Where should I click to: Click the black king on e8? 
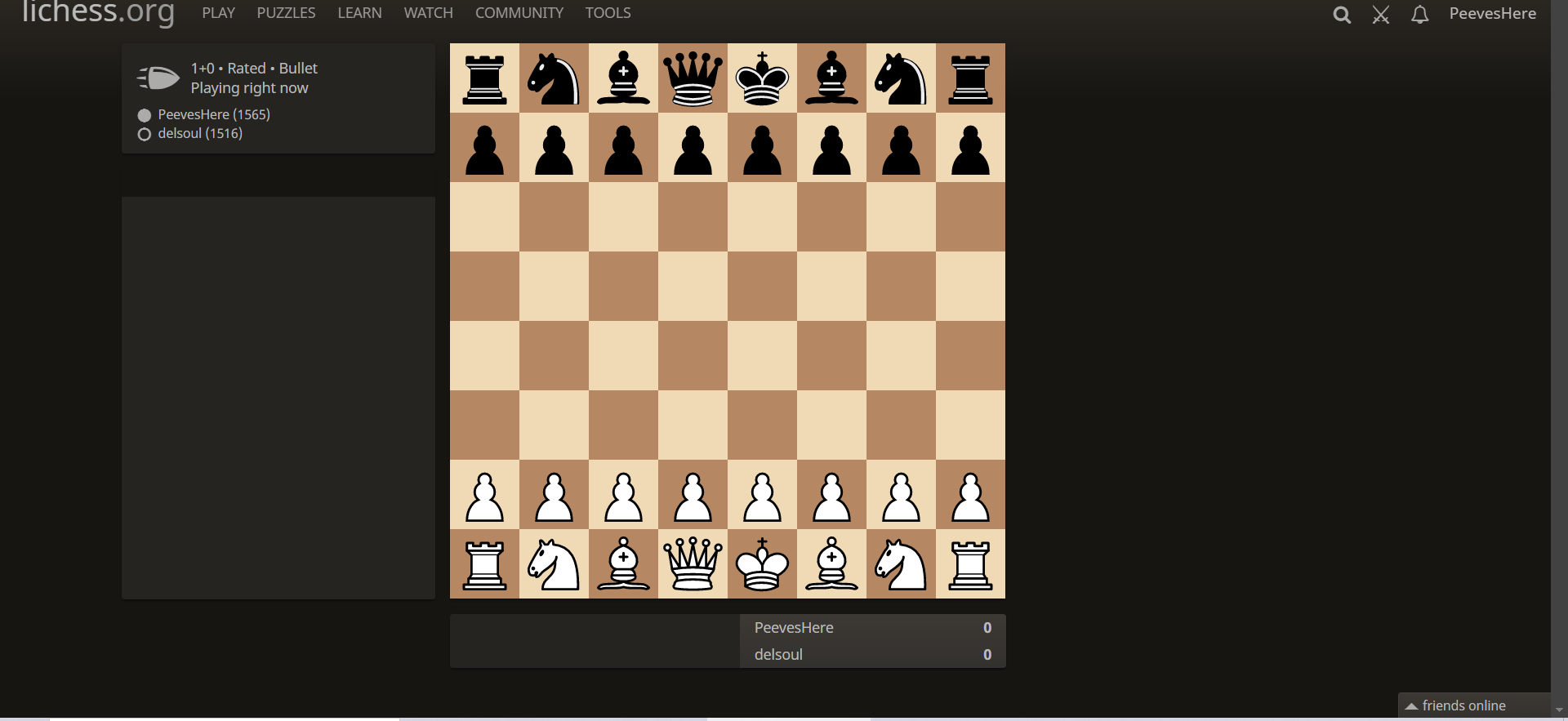762,78
